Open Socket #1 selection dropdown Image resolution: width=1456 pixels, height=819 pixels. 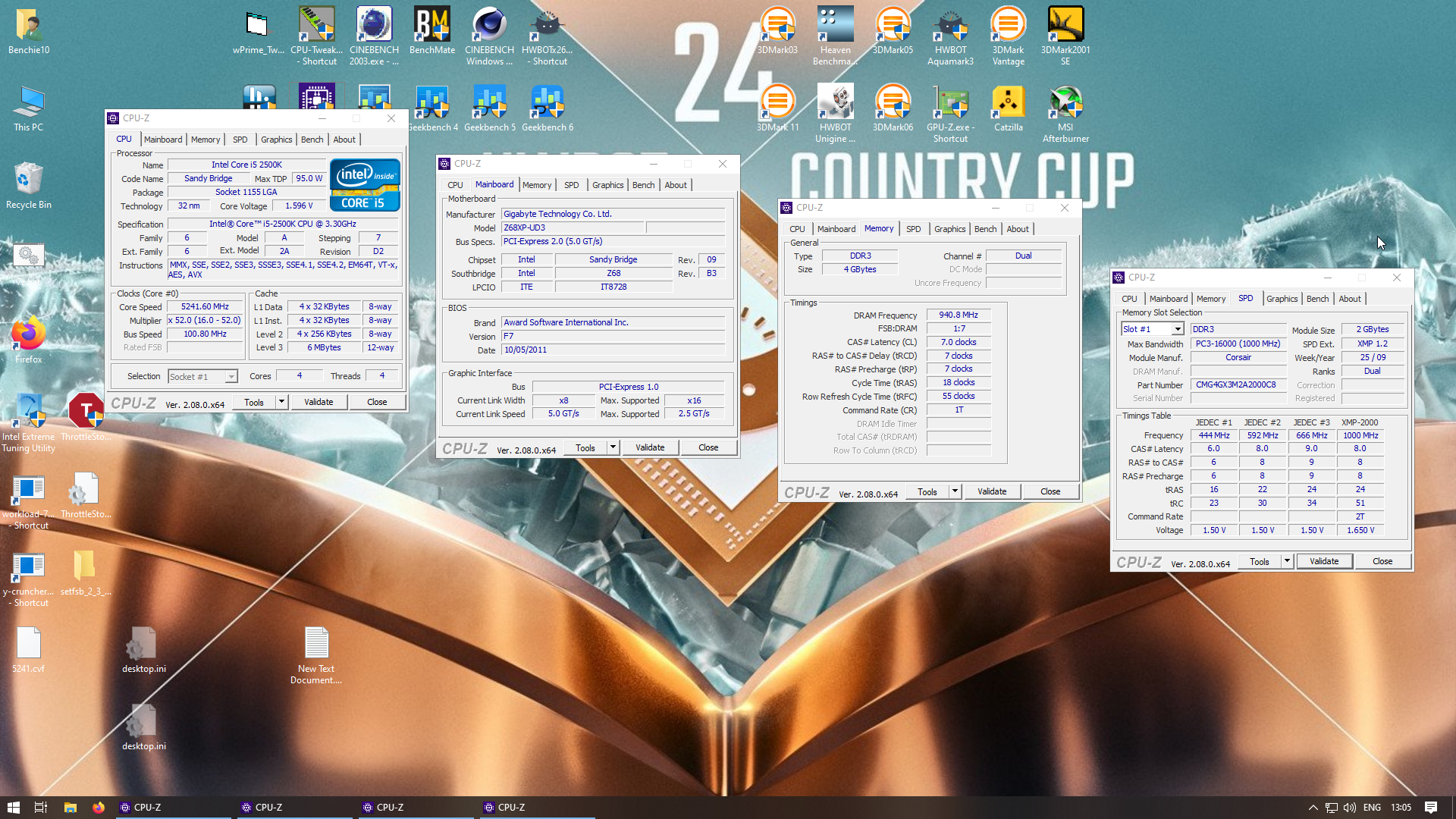[x=202, y=376]
